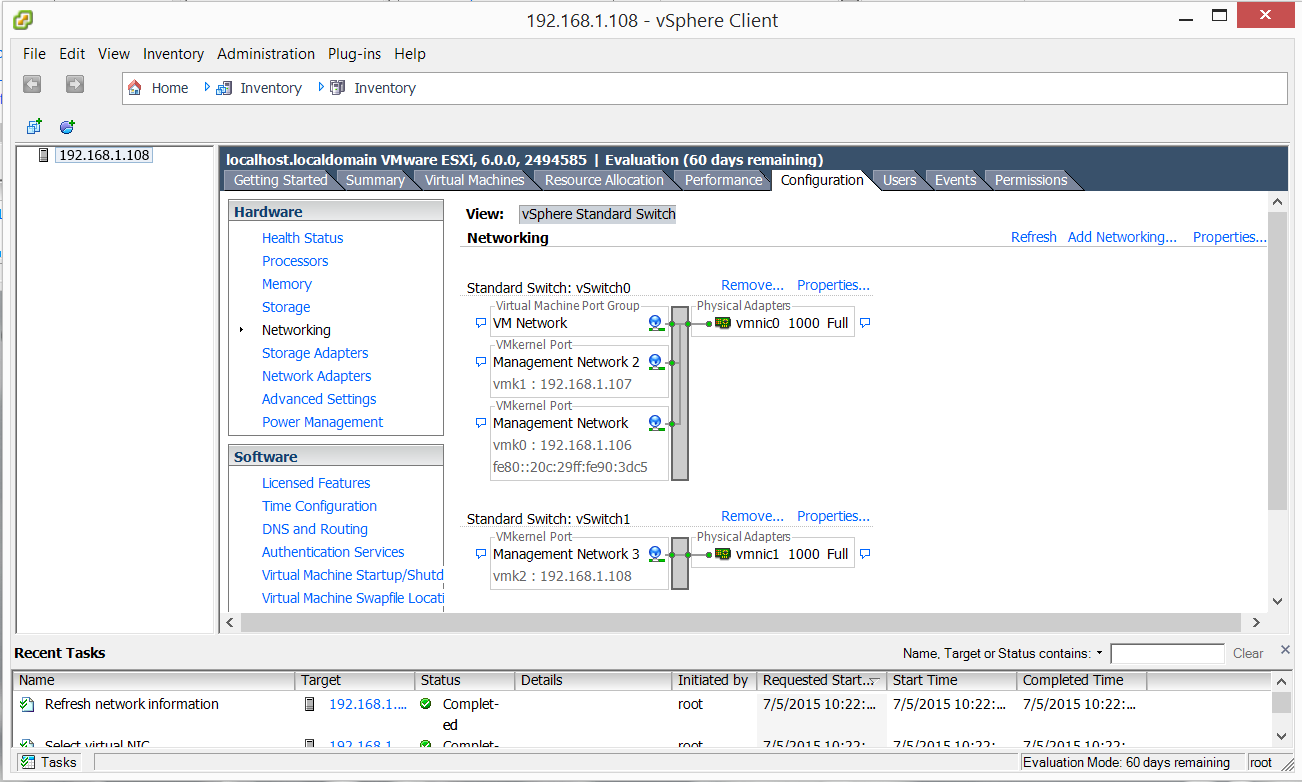Click the Status column header in Recent Tasks
This screenshot has width=1302, height=782.
(x=464, y=680)
